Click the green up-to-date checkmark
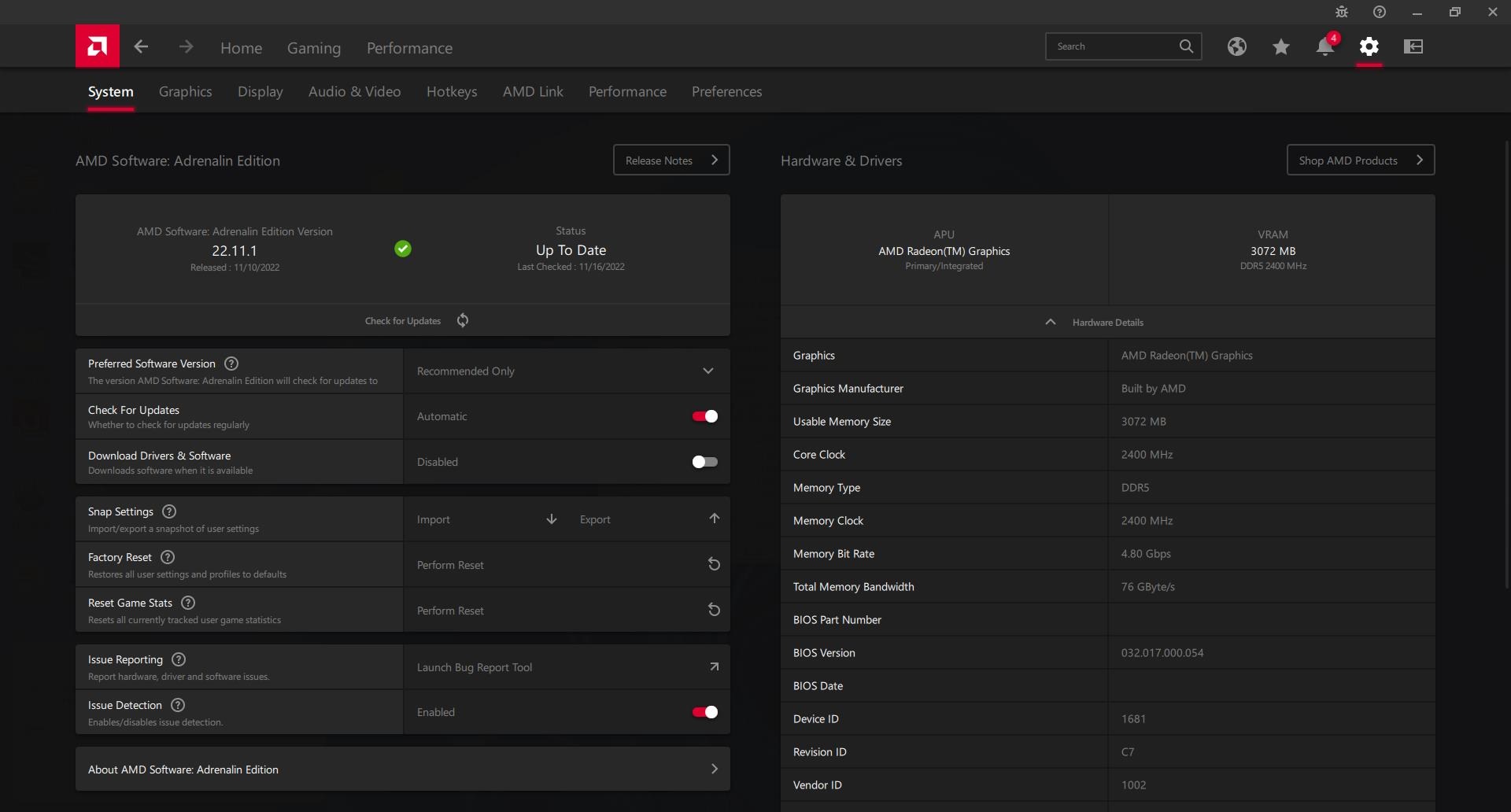The height and width of the screenshot is (812, 1511). [x=403, y=249]
